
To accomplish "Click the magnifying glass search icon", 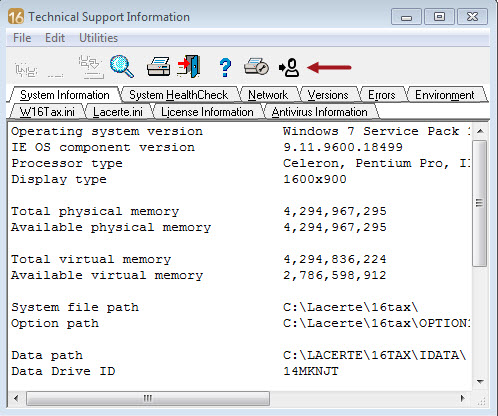I will [122, 67].
